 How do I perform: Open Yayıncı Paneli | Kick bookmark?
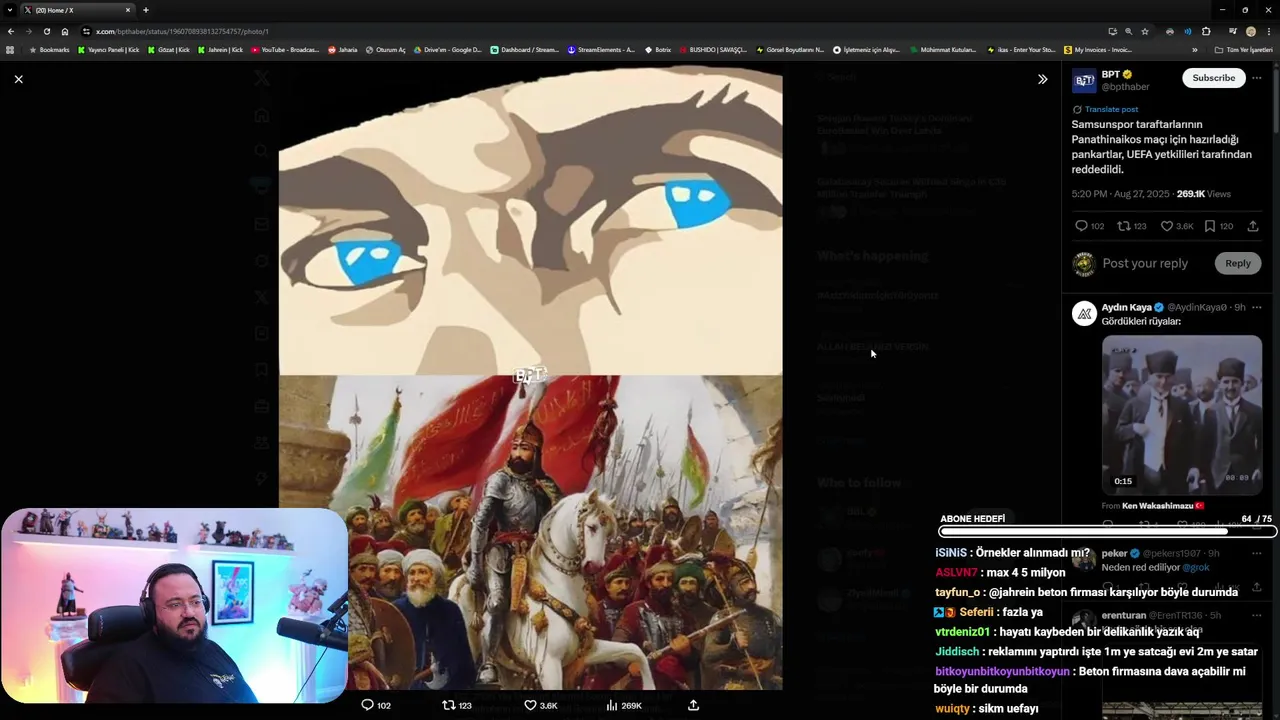108,49
